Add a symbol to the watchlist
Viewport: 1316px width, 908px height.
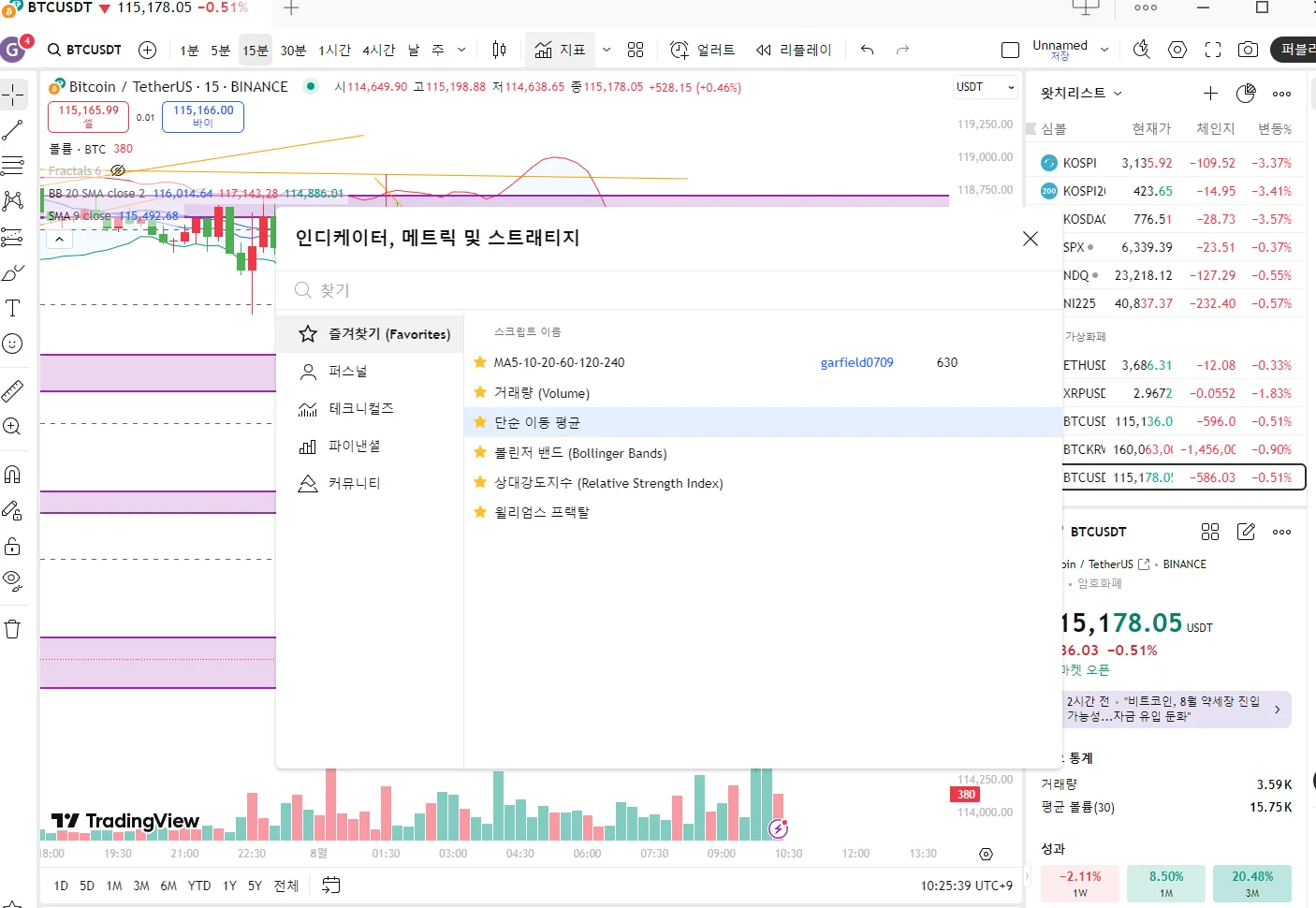click(x=1210, y=93)
